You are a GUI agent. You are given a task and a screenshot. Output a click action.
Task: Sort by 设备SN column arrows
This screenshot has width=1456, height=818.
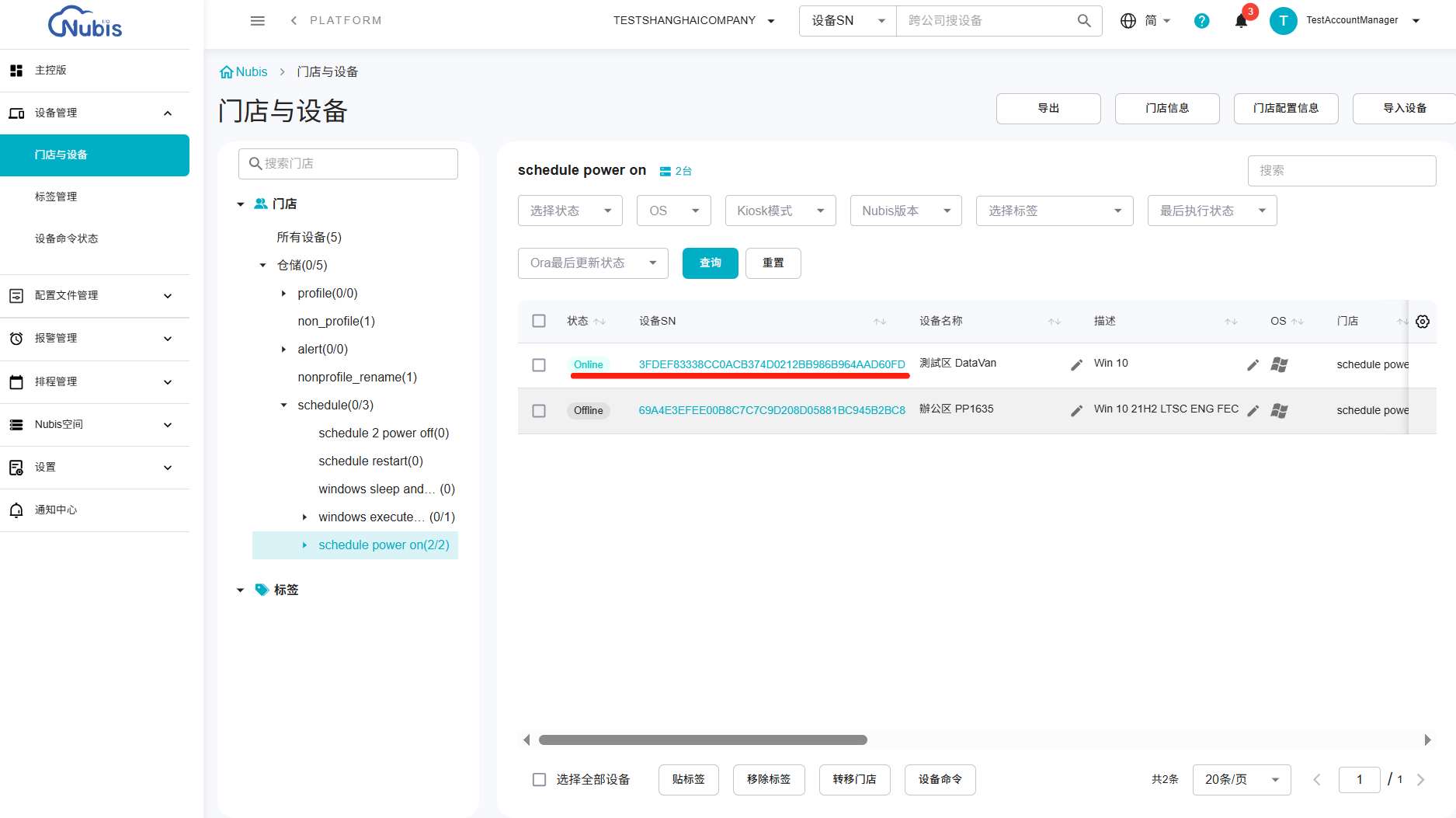point(880,322)
